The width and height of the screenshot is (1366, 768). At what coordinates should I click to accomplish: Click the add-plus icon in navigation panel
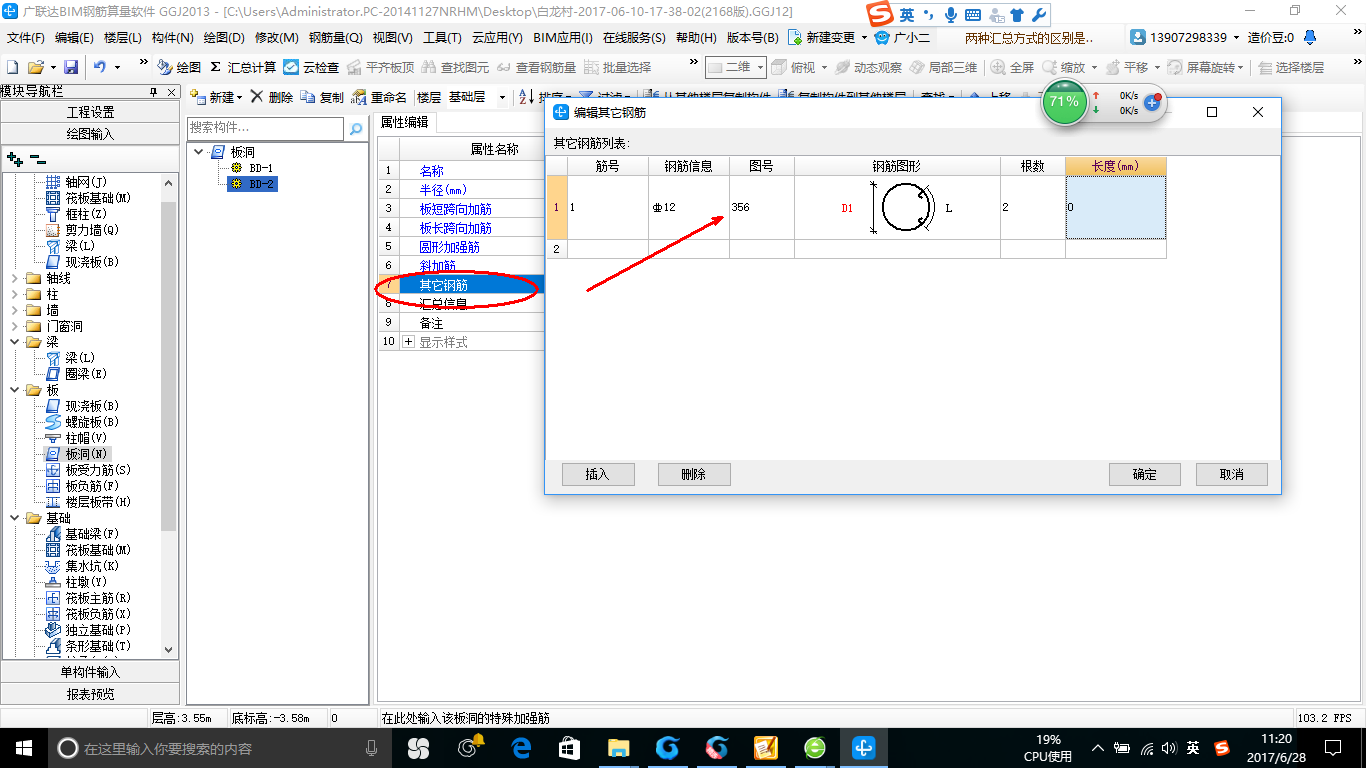(x=15, y=158)
